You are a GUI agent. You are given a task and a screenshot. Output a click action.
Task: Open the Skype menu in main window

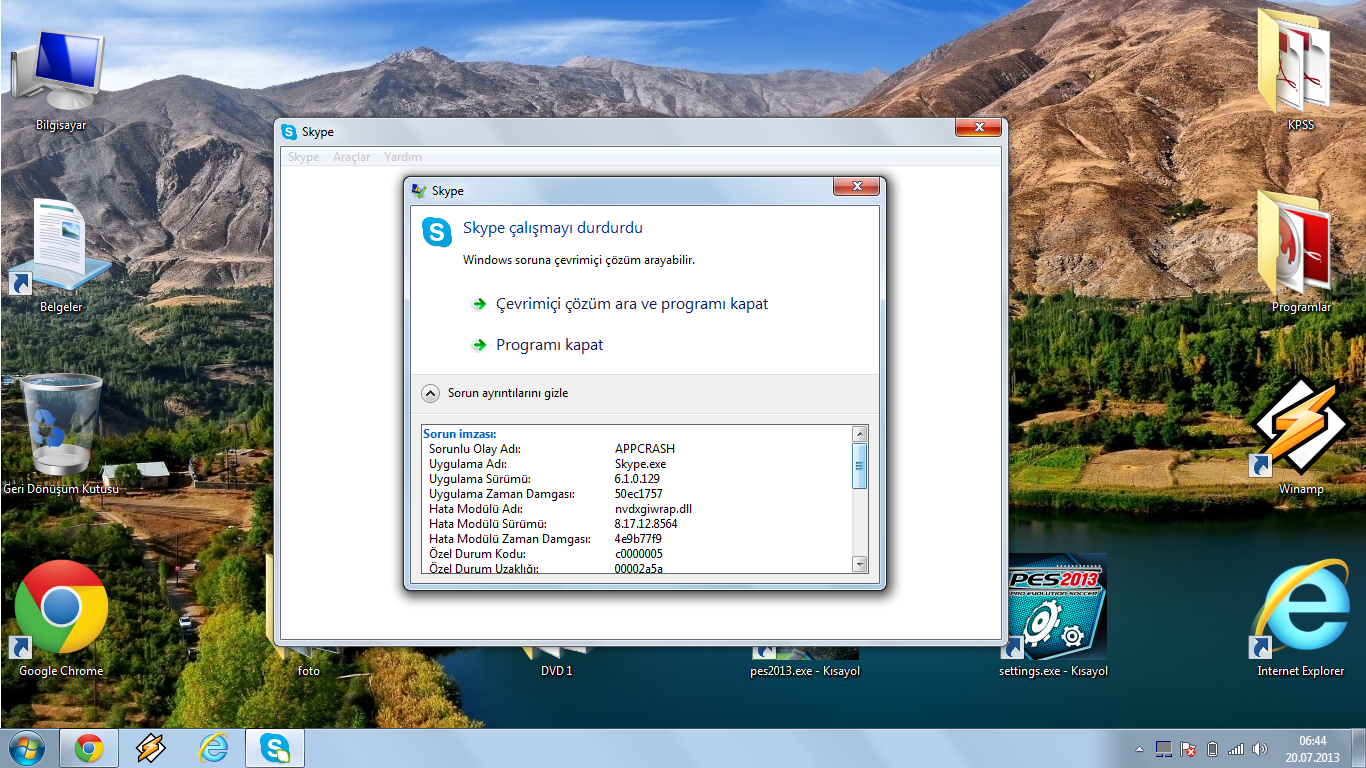pos(303,157)
